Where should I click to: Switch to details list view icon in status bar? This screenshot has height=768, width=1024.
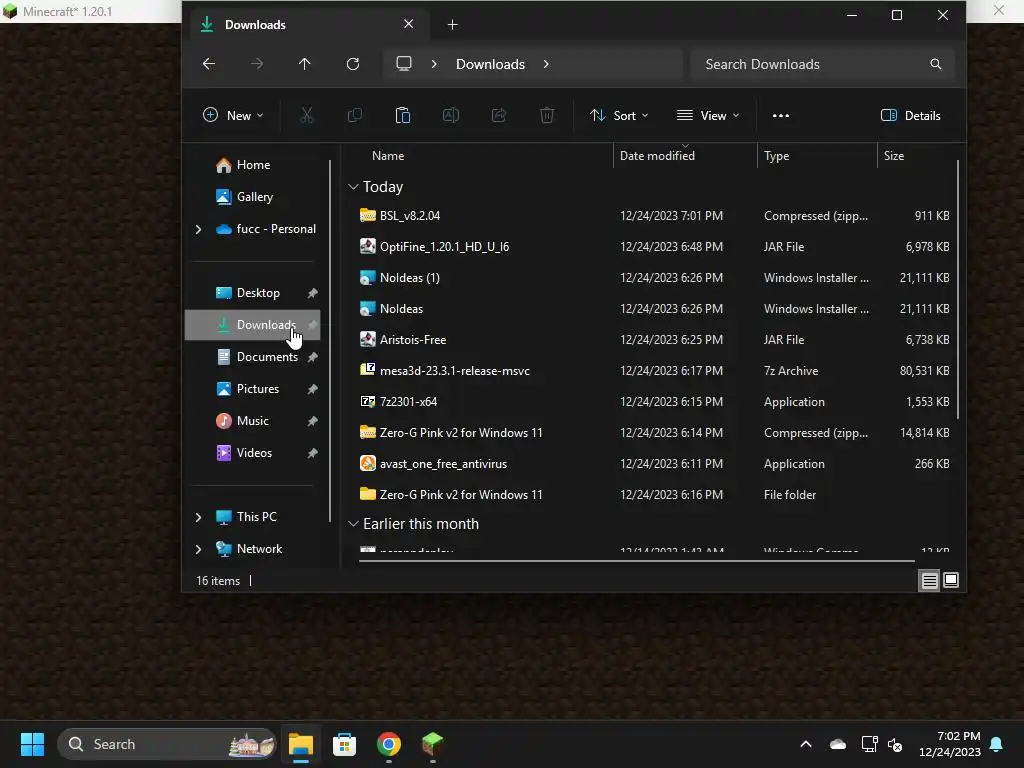pos(929,581)
